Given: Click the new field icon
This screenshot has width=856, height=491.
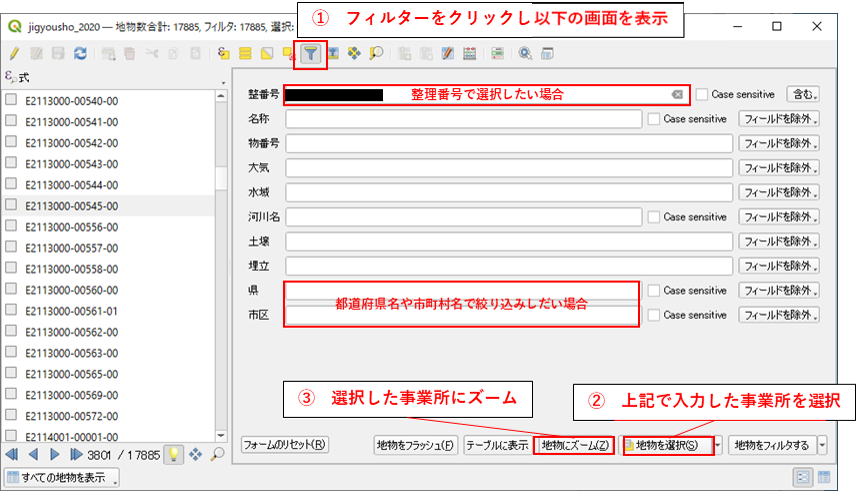Looking at the screenshot, I should coord(405,54).
